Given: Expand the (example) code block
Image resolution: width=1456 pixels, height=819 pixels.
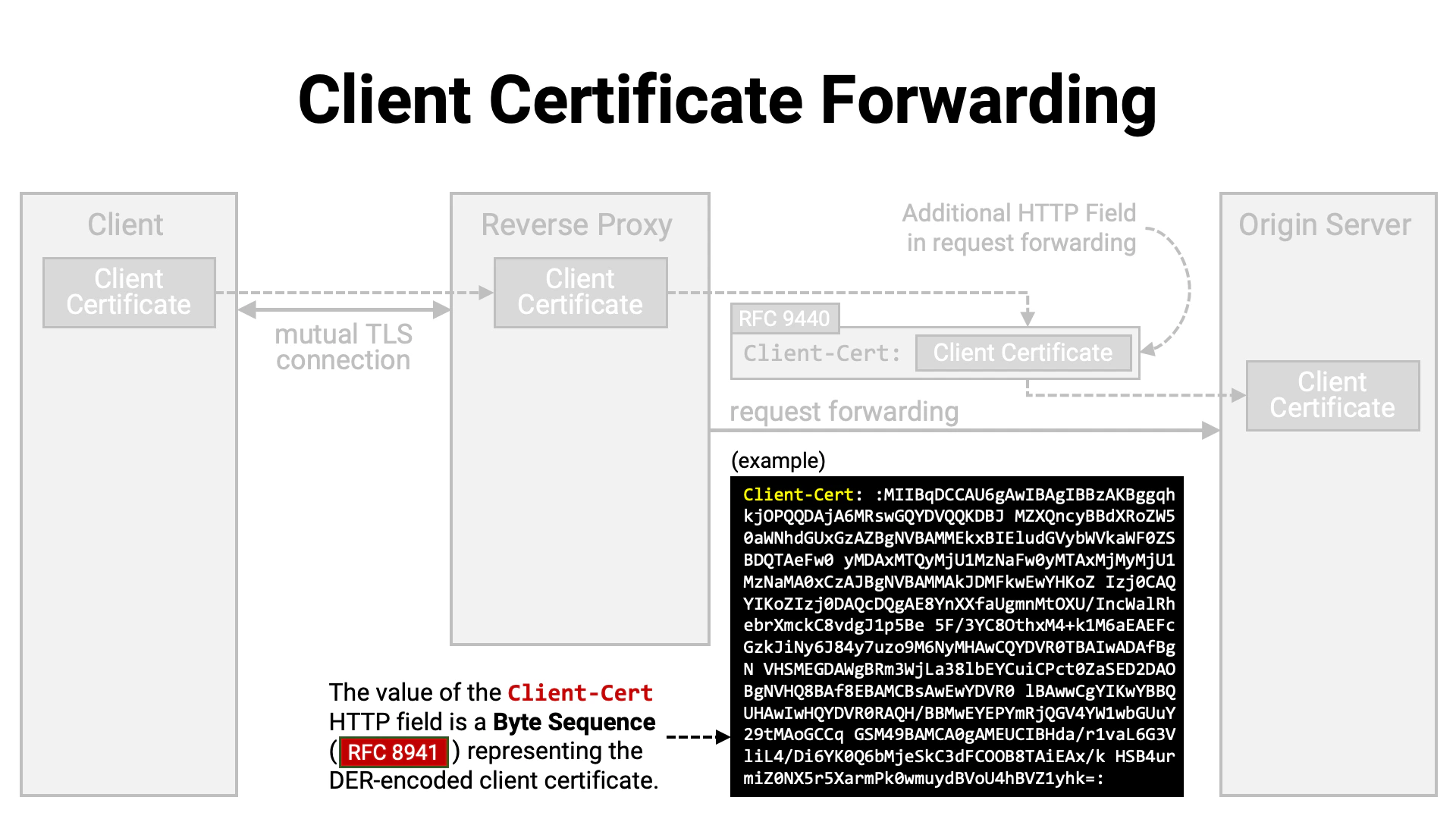Looking at the screenshot, I should point(778,460).
